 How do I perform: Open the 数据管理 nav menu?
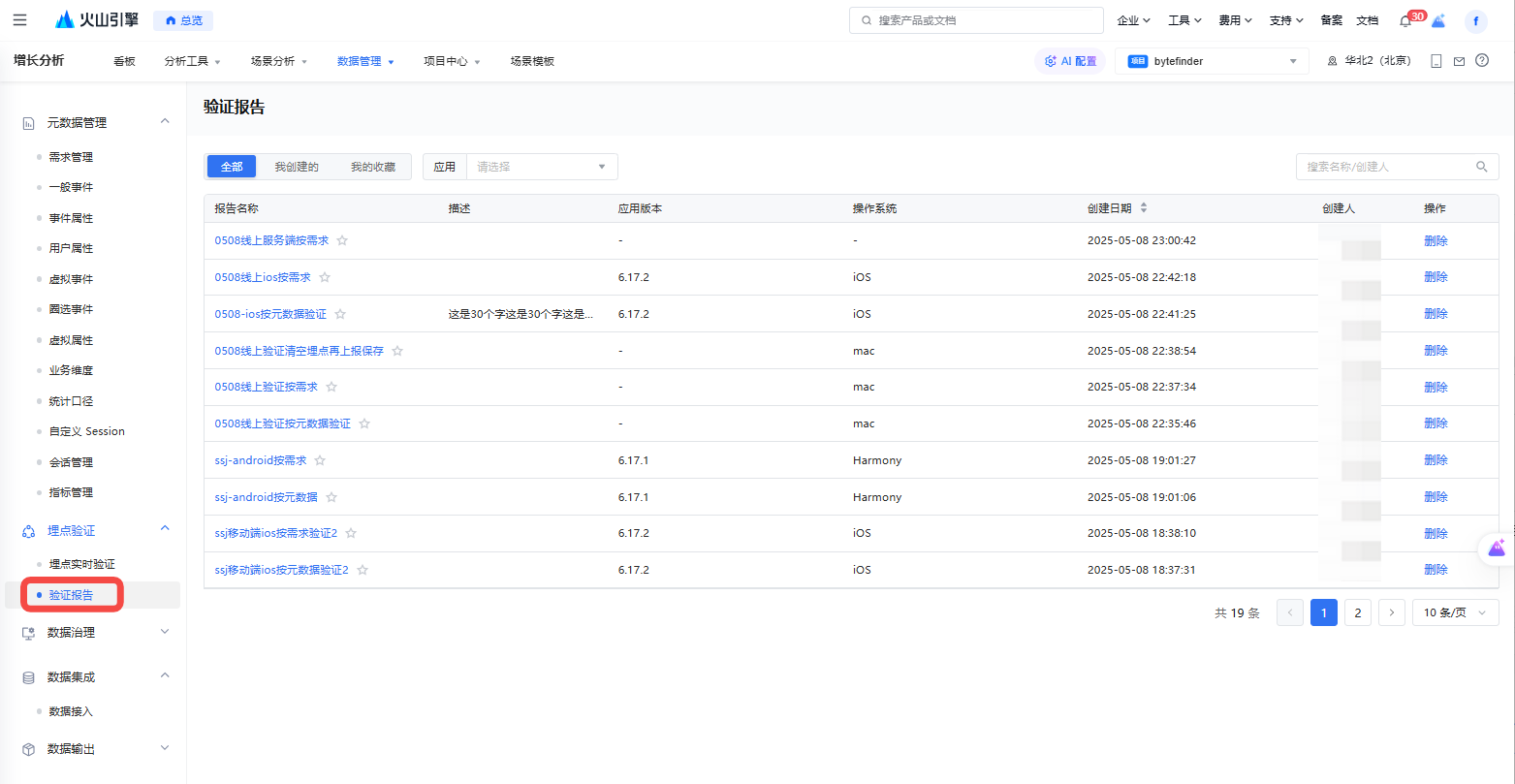click(x=365, y=61)
